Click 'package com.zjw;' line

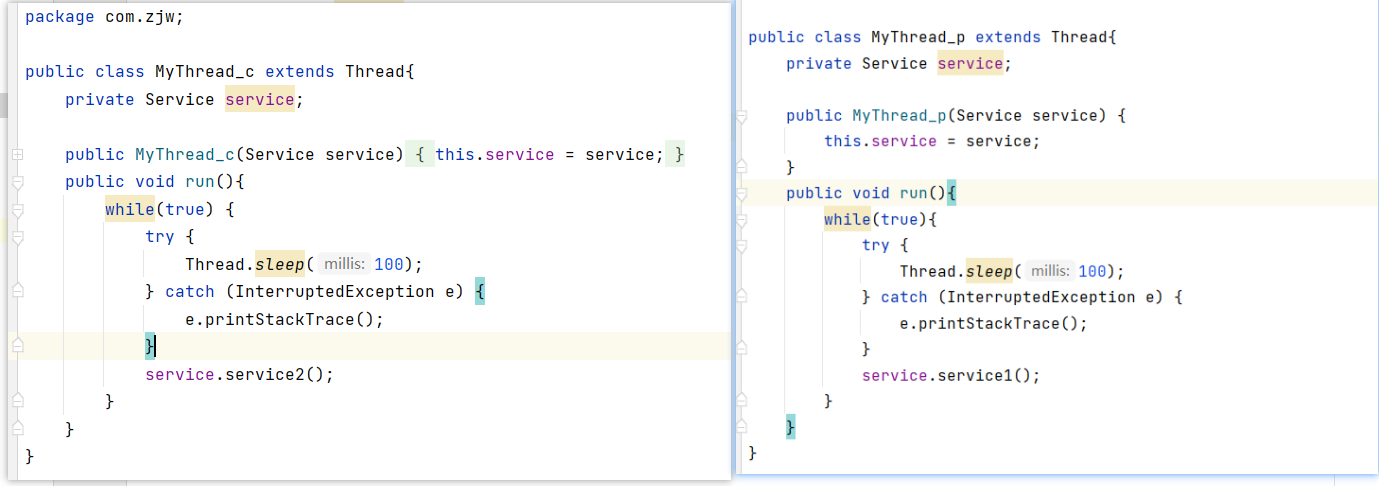[x=105, y=17]
